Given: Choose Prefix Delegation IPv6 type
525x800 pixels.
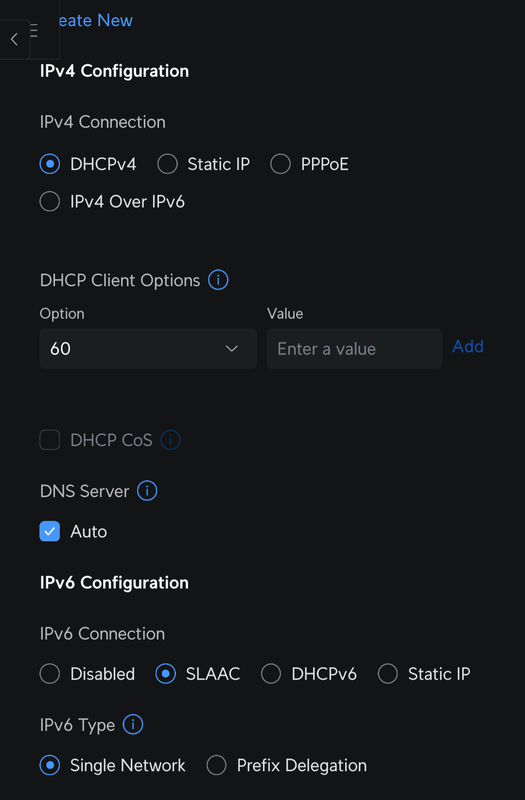Looking at the screenshot, I should 216,765.
